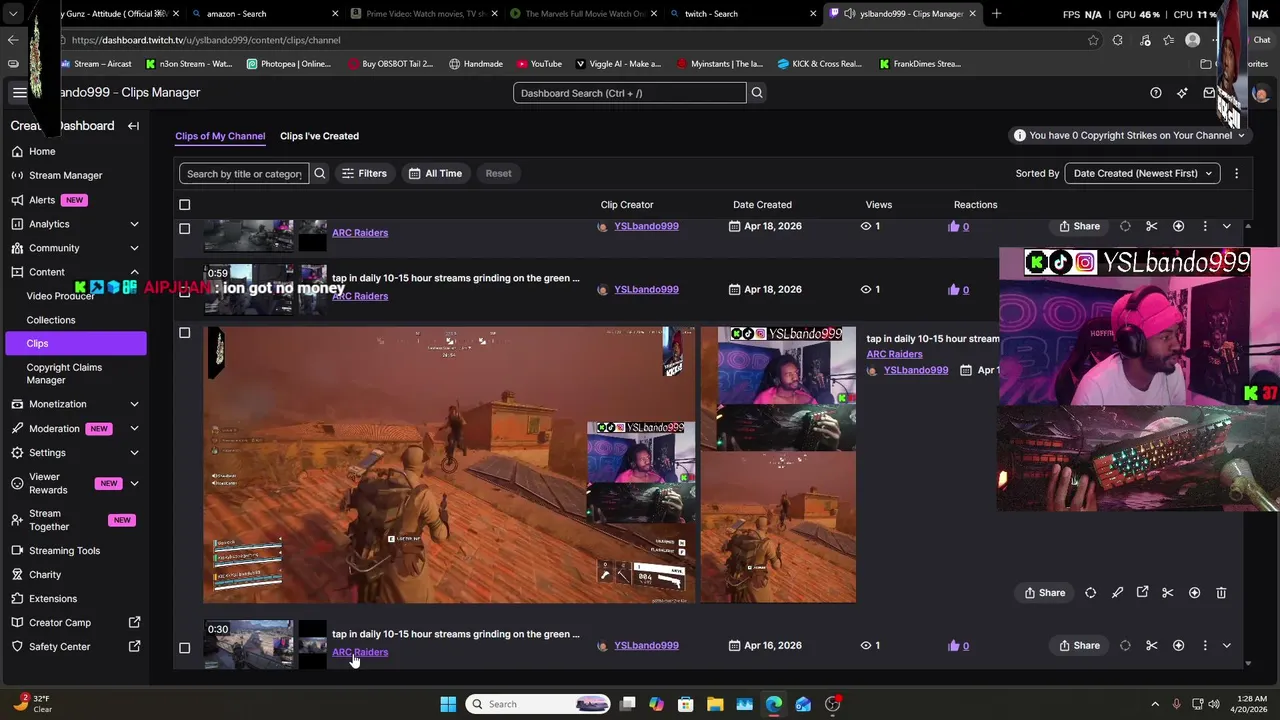Image resolution: width=1280 pixels, height=720 pixels.
Task: Open the table options three-dot menu
Action: point(1236,173)
